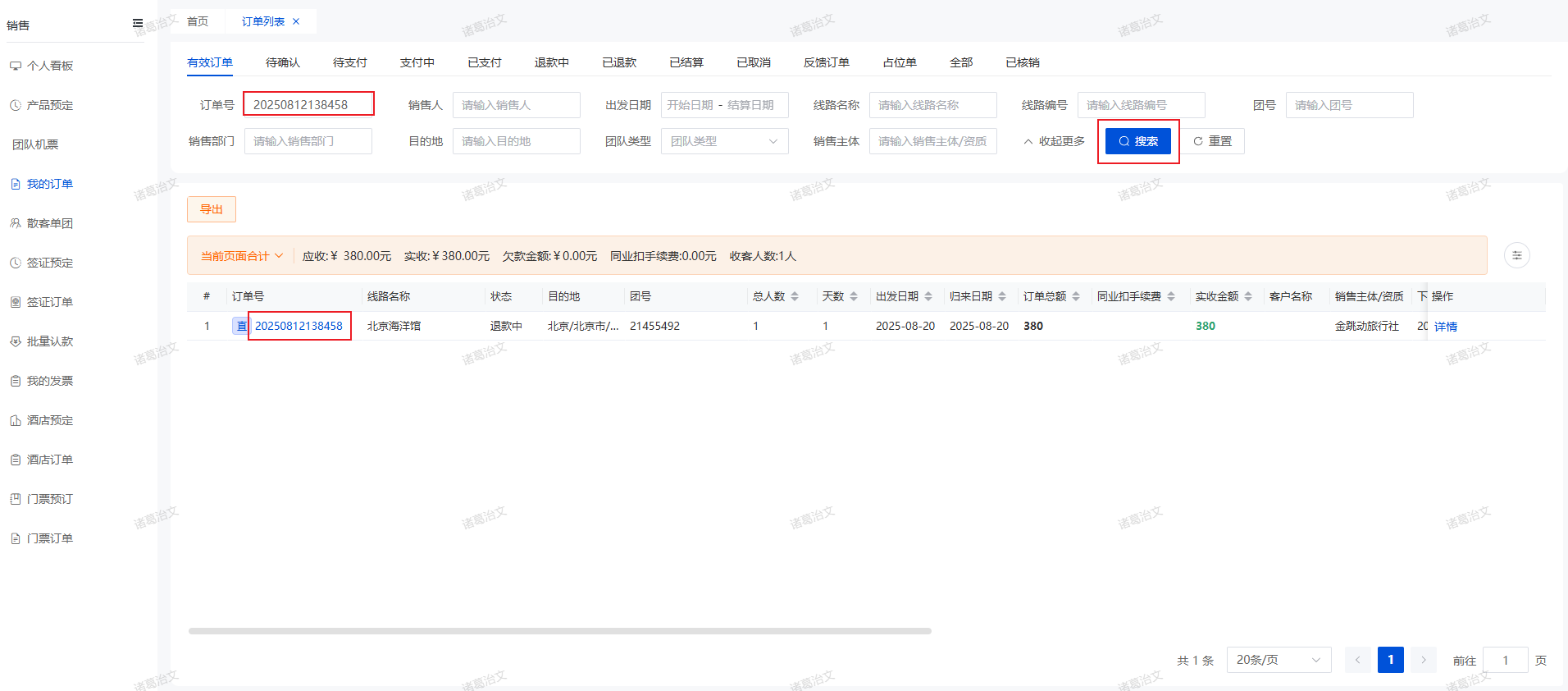Click the 出发日期 date range field
This screenshot has width=1568, height=691.
[x=724, y=105]
